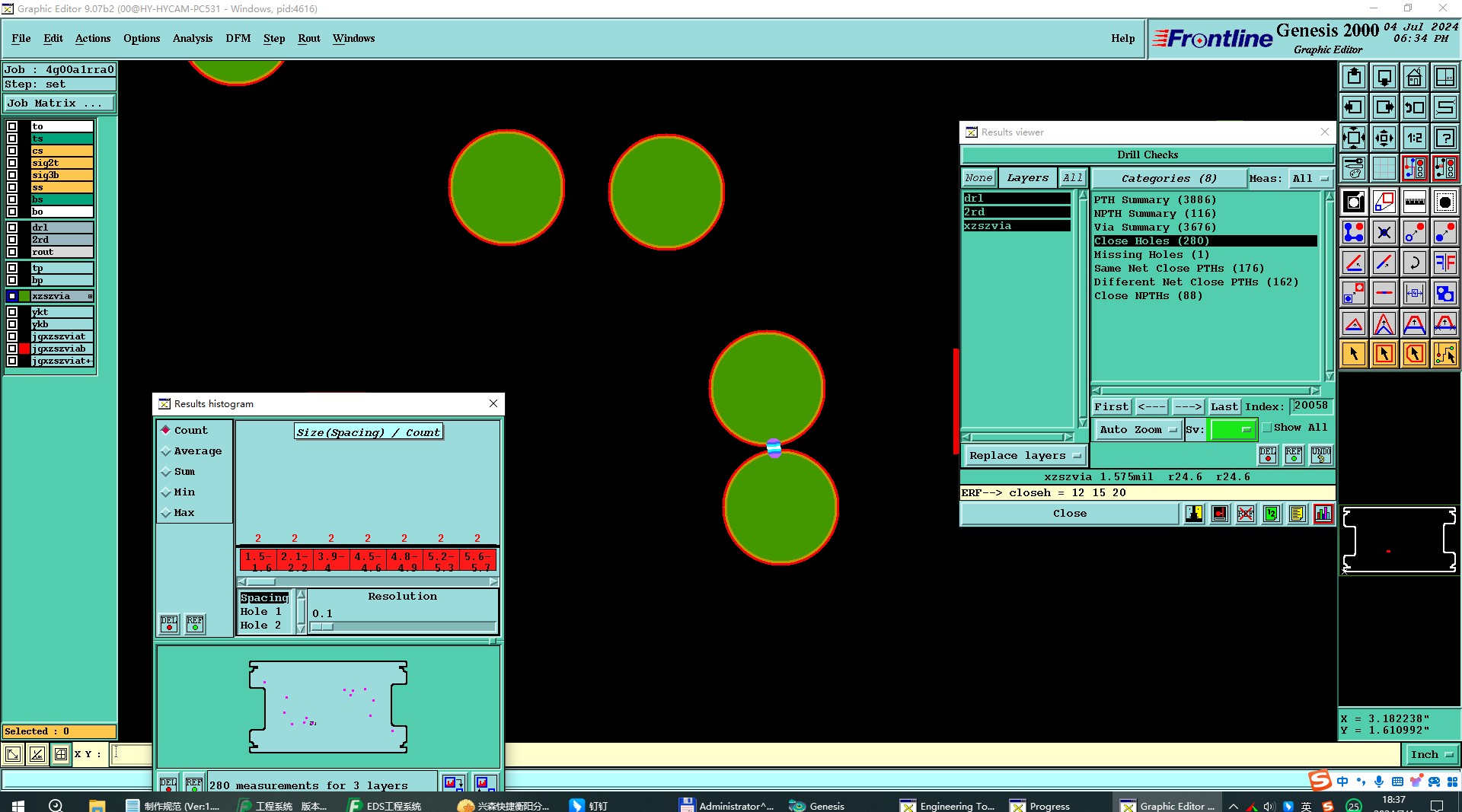This screenshot has width=1462, height=812.
Task: Click the rotate arrow tool icon
Action: click(1414, 263)
